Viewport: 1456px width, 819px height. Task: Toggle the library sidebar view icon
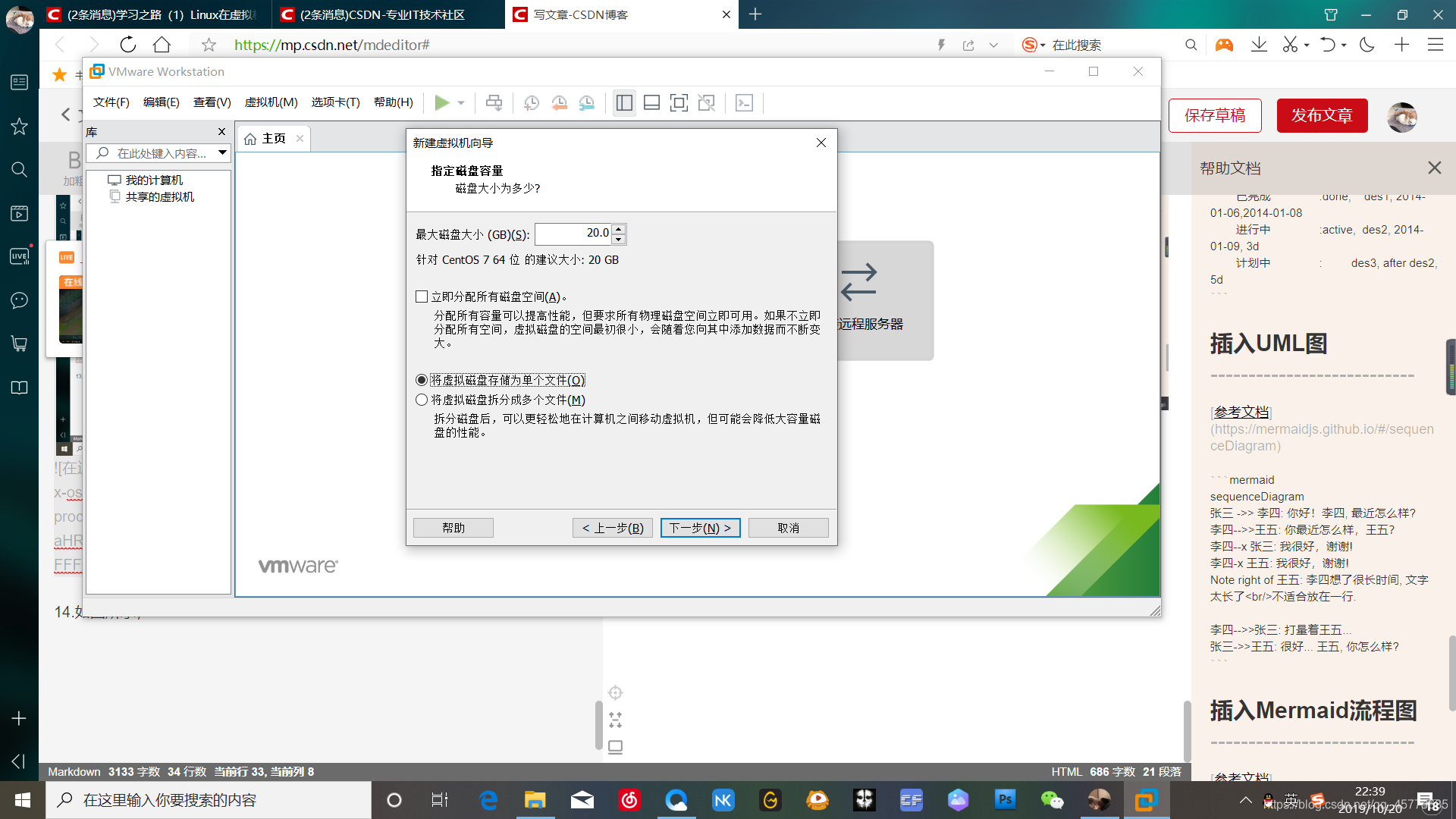click(624, 102)
